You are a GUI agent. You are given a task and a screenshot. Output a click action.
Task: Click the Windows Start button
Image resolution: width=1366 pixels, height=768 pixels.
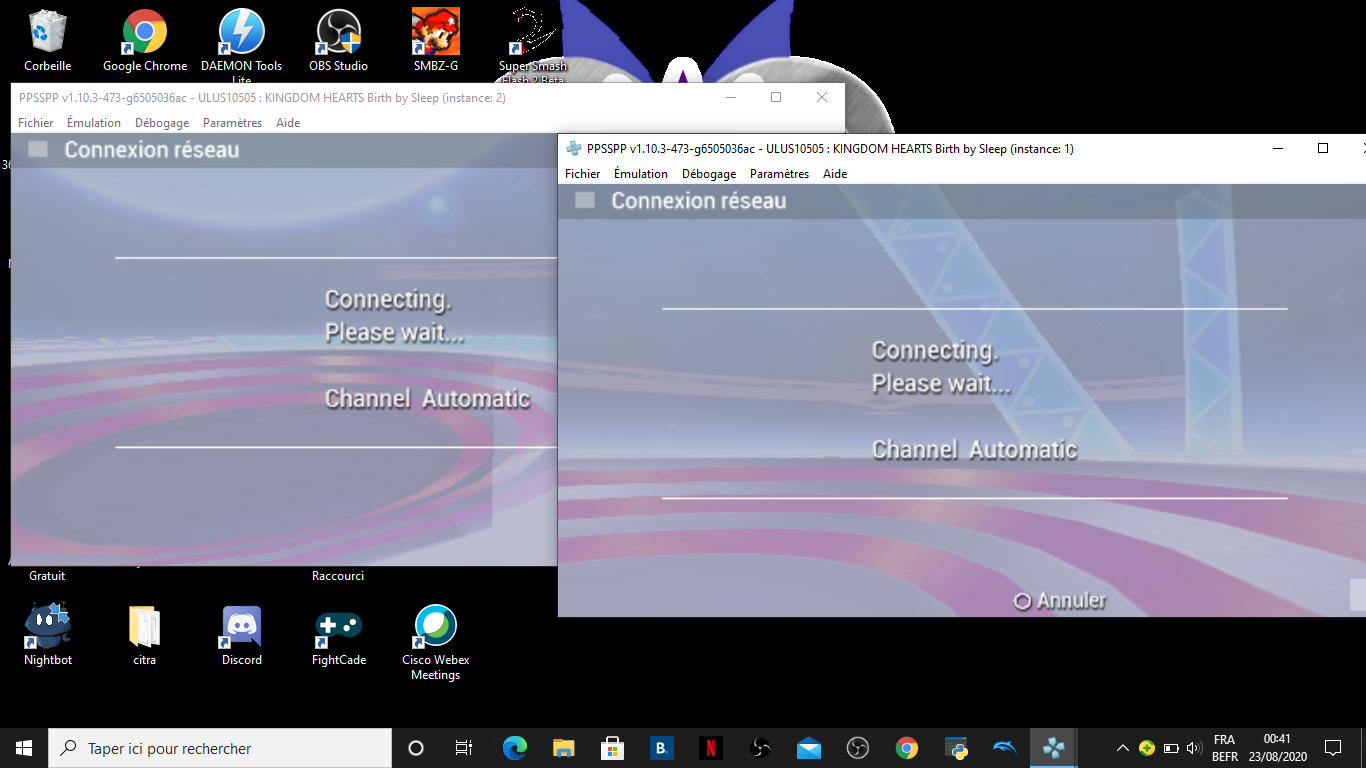pos(24,748)
